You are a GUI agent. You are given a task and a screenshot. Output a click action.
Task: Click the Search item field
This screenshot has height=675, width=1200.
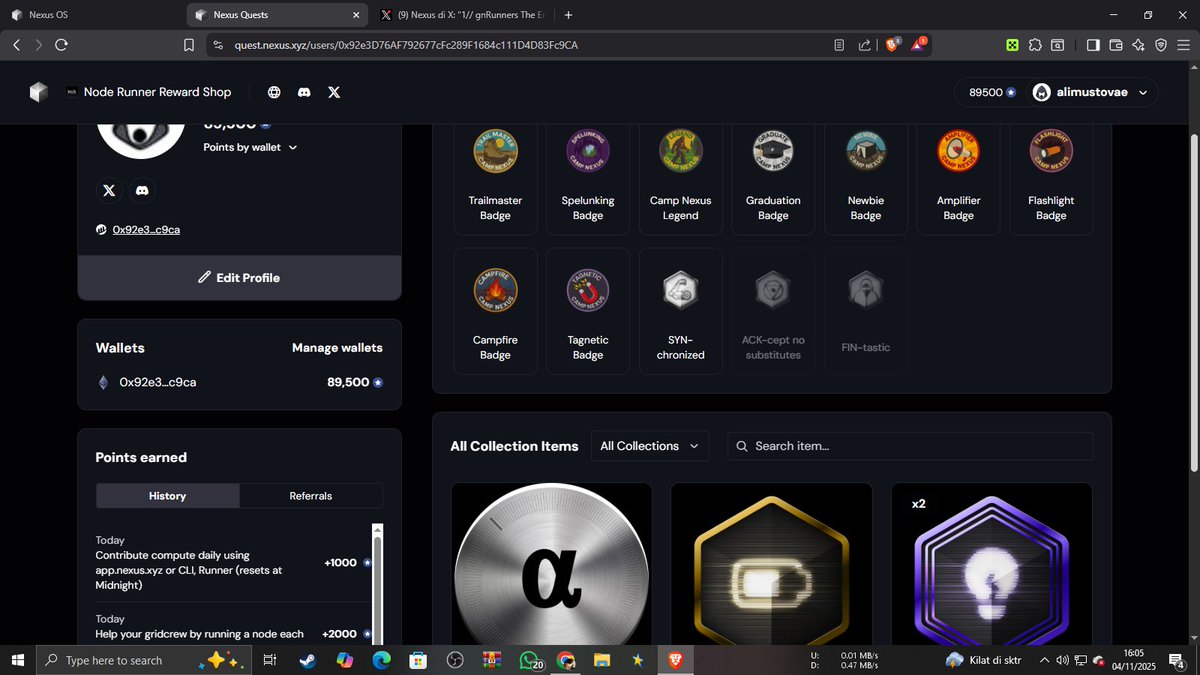910,446
